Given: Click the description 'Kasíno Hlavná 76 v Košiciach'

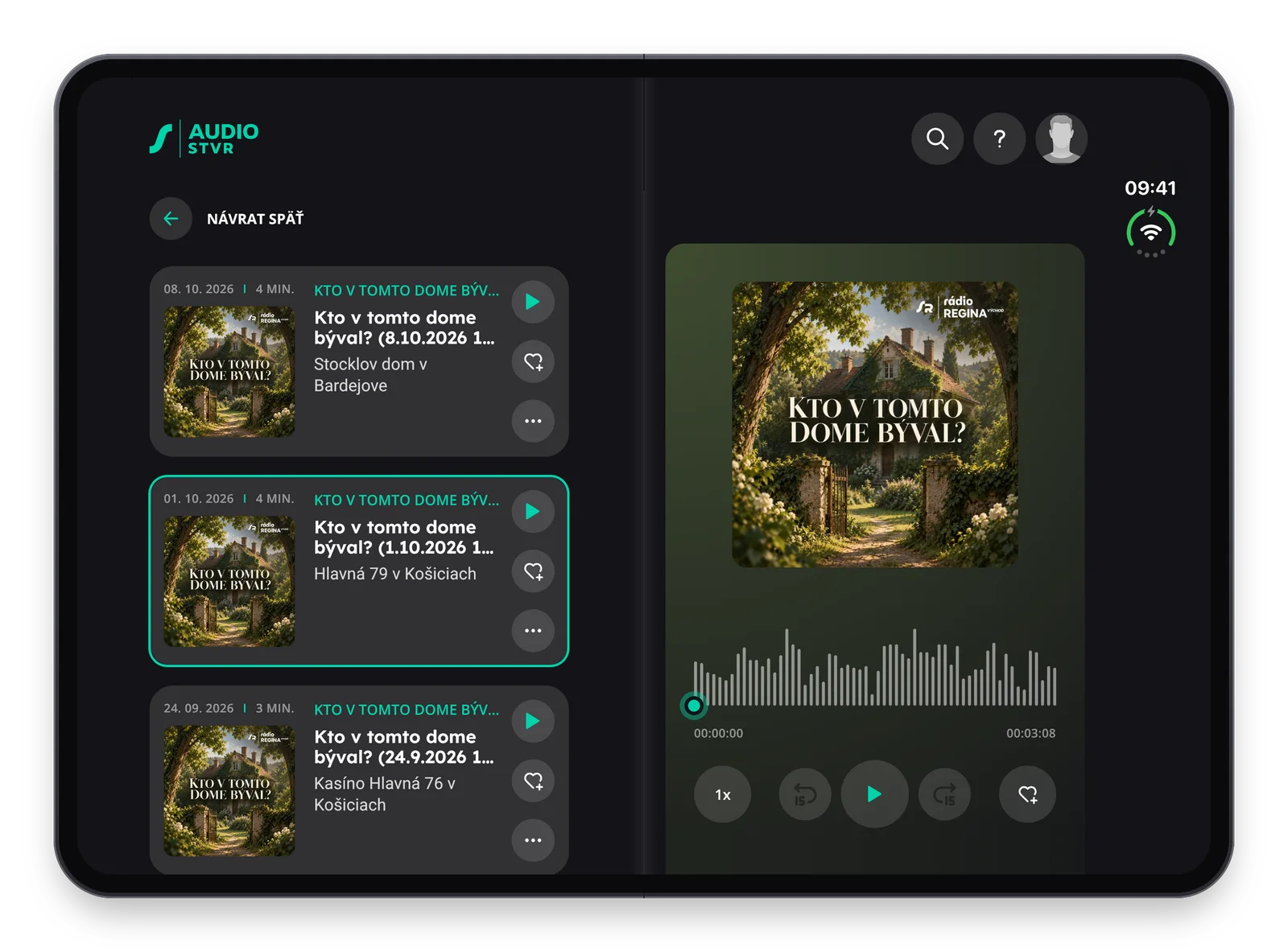Looking at the screenshot, I should [x=385, y=794].
